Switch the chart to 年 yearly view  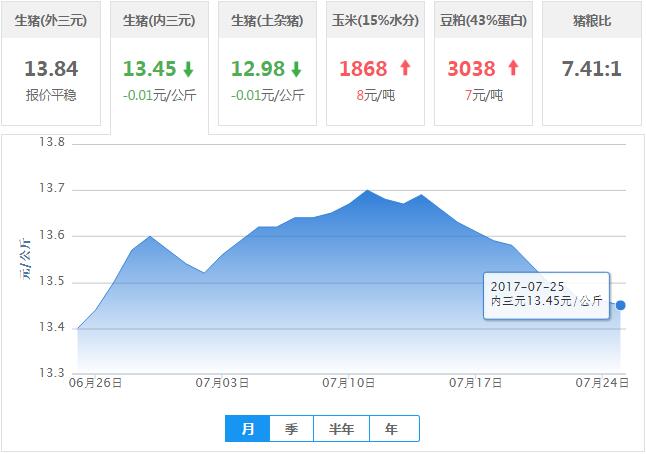tap(394, 428)
